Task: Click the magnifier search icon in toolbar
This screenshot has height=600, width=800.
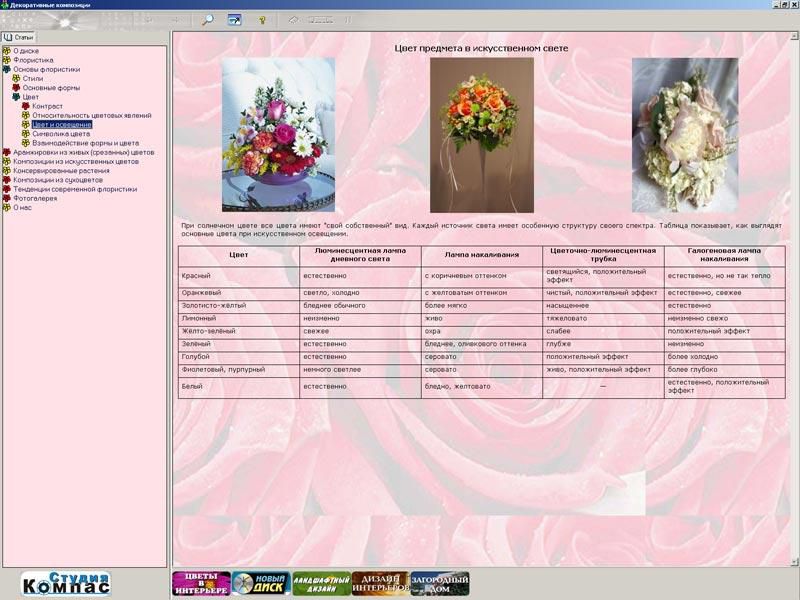Action: (208, 19)
